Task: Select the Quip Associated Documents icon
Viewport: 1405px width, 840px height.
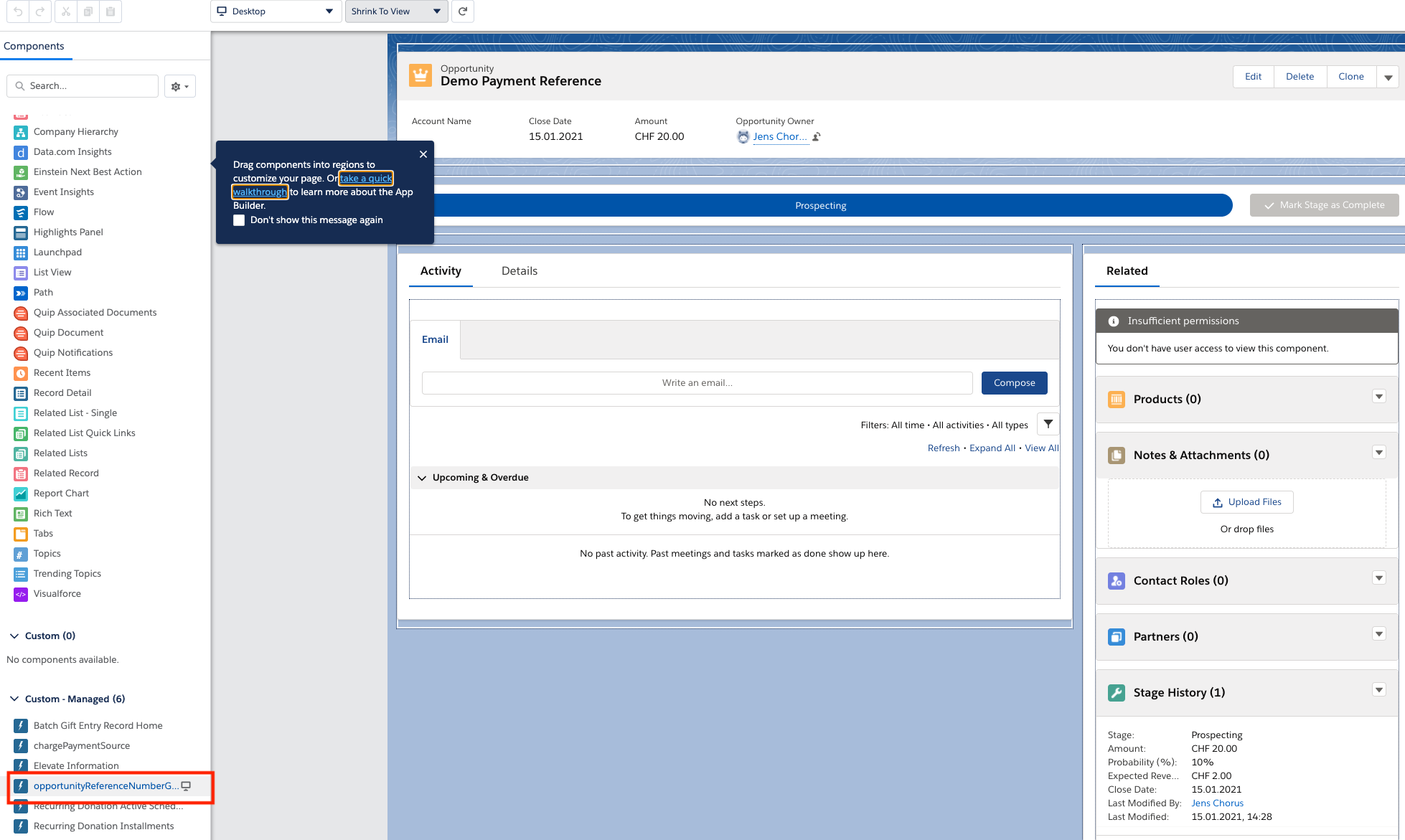Action: pos(21,313)
